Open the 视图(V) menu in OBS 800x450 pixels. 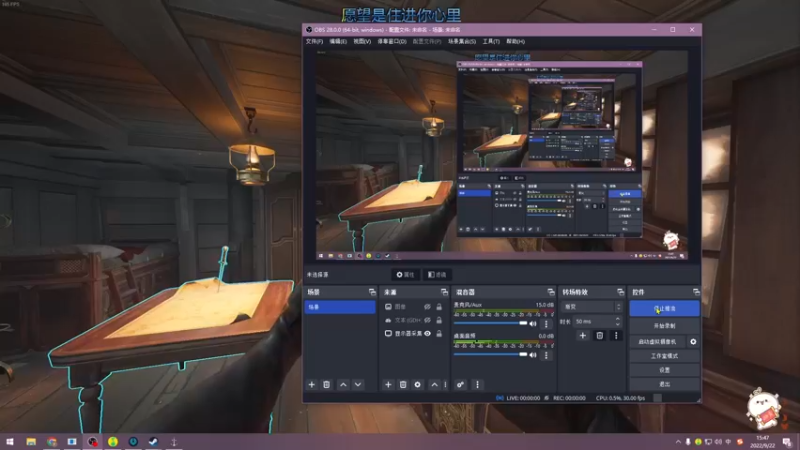point(362,41)
